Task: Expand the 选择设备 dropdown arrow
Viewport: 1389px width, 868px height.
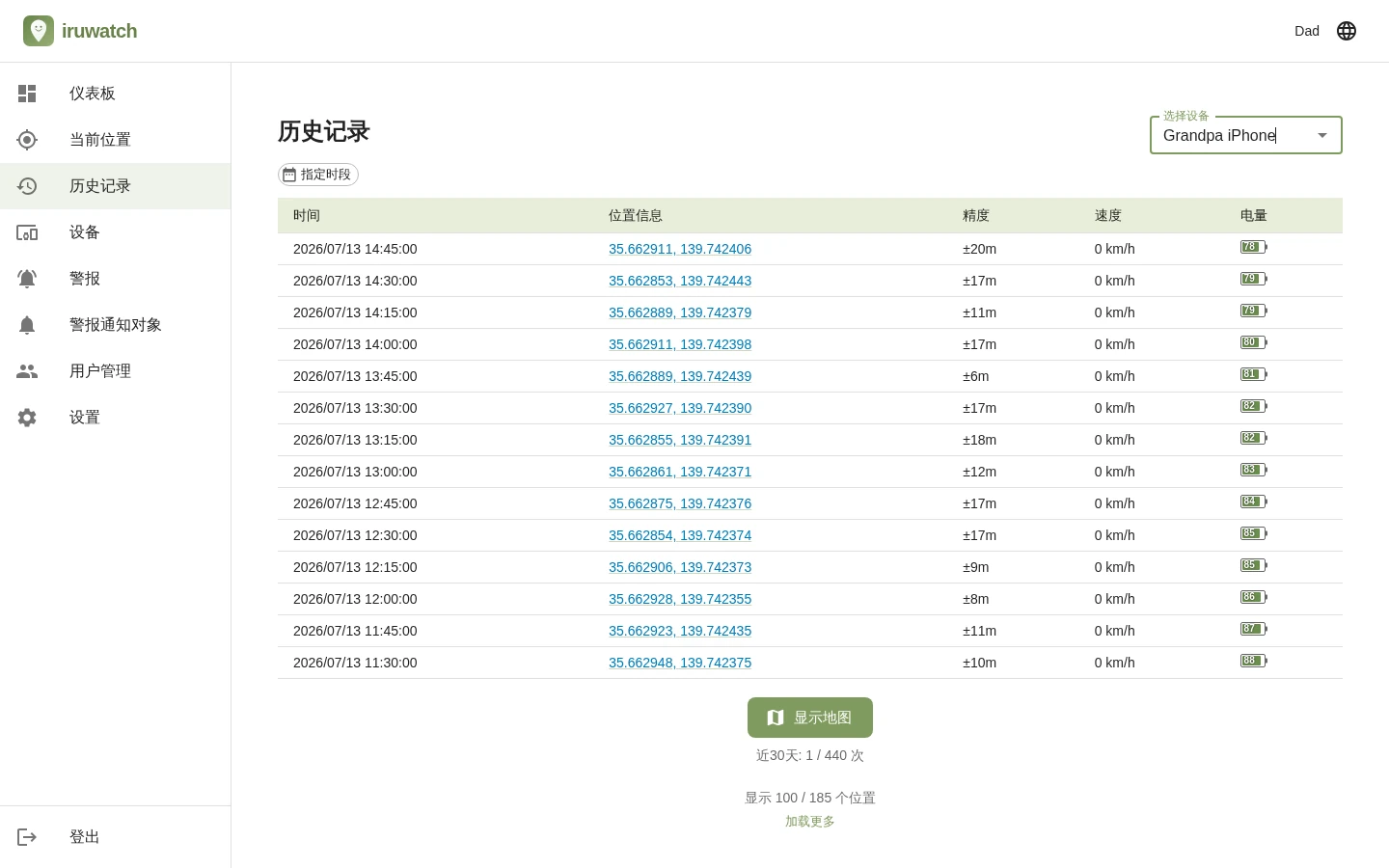Action: [x=1322, y=135]
